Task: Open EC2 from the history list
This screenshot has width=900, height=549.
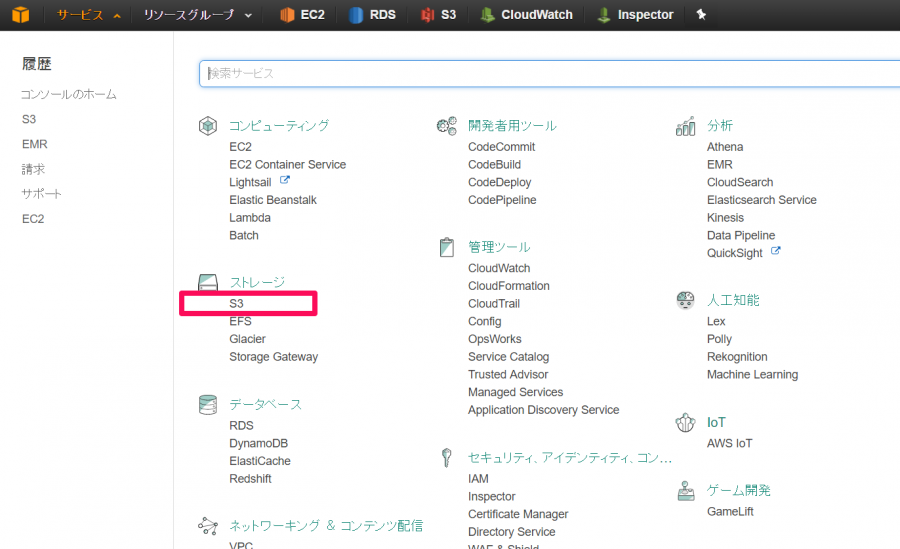Action: 33,219
